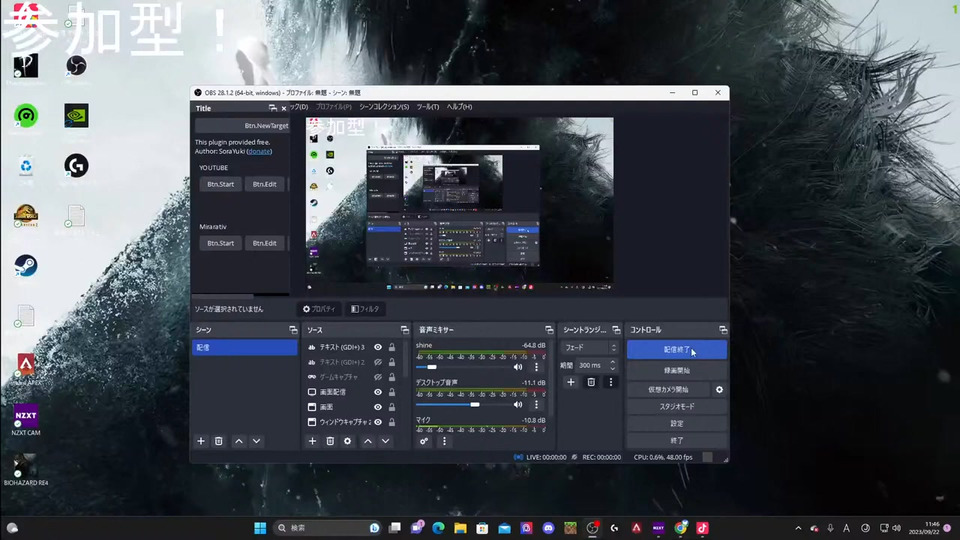960x540 pixels.
Task: Follow the donate link in Title panel
Action: click(259, 151)
